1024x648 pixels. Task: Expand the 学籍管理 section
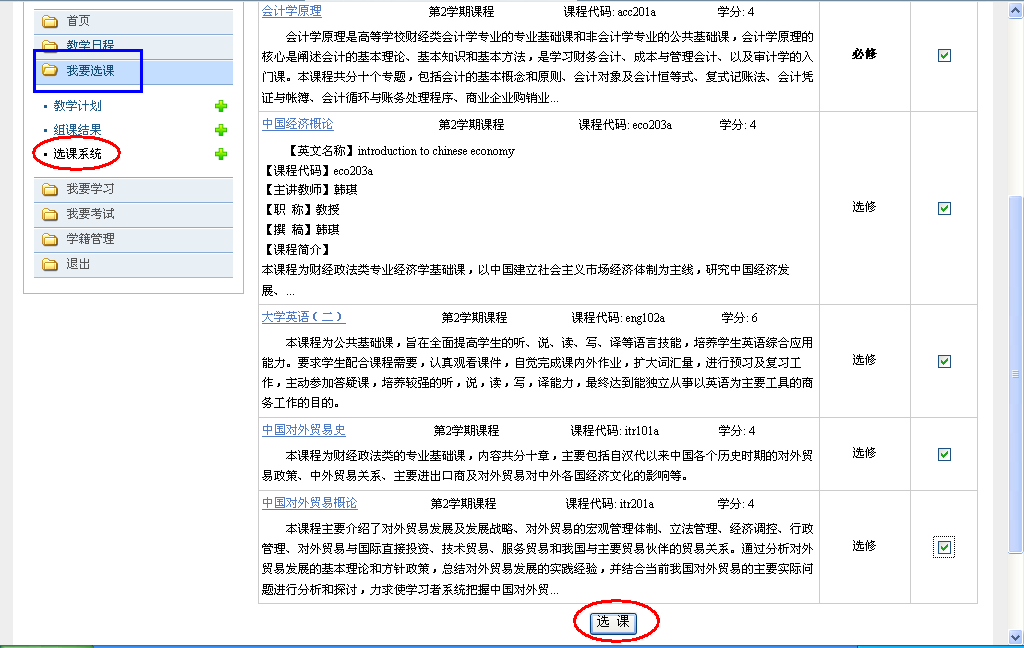coord(90,239)
